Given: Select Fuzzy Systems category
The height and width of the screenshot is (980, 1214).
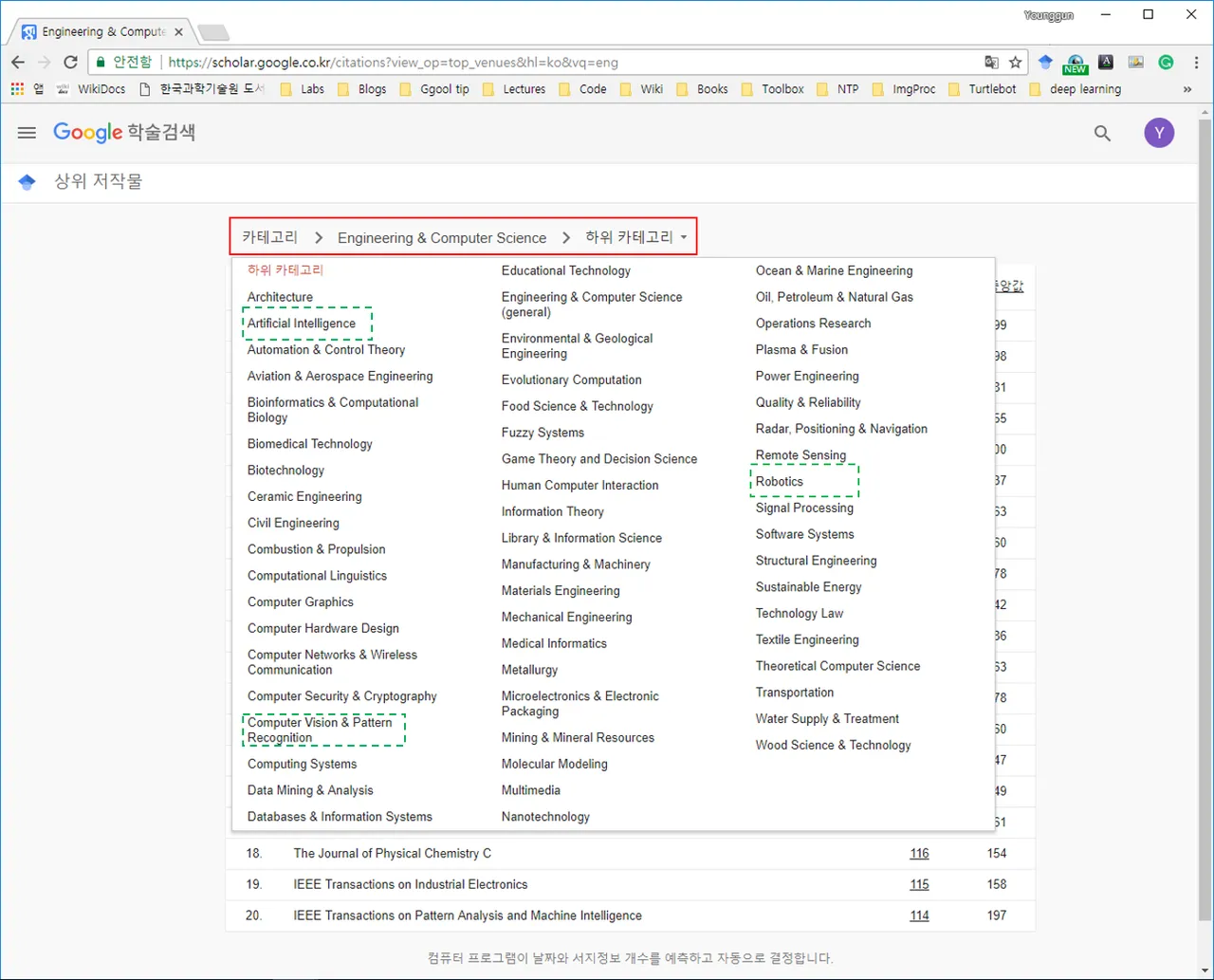Looking at the screenshot, I should tap(543, 433).
